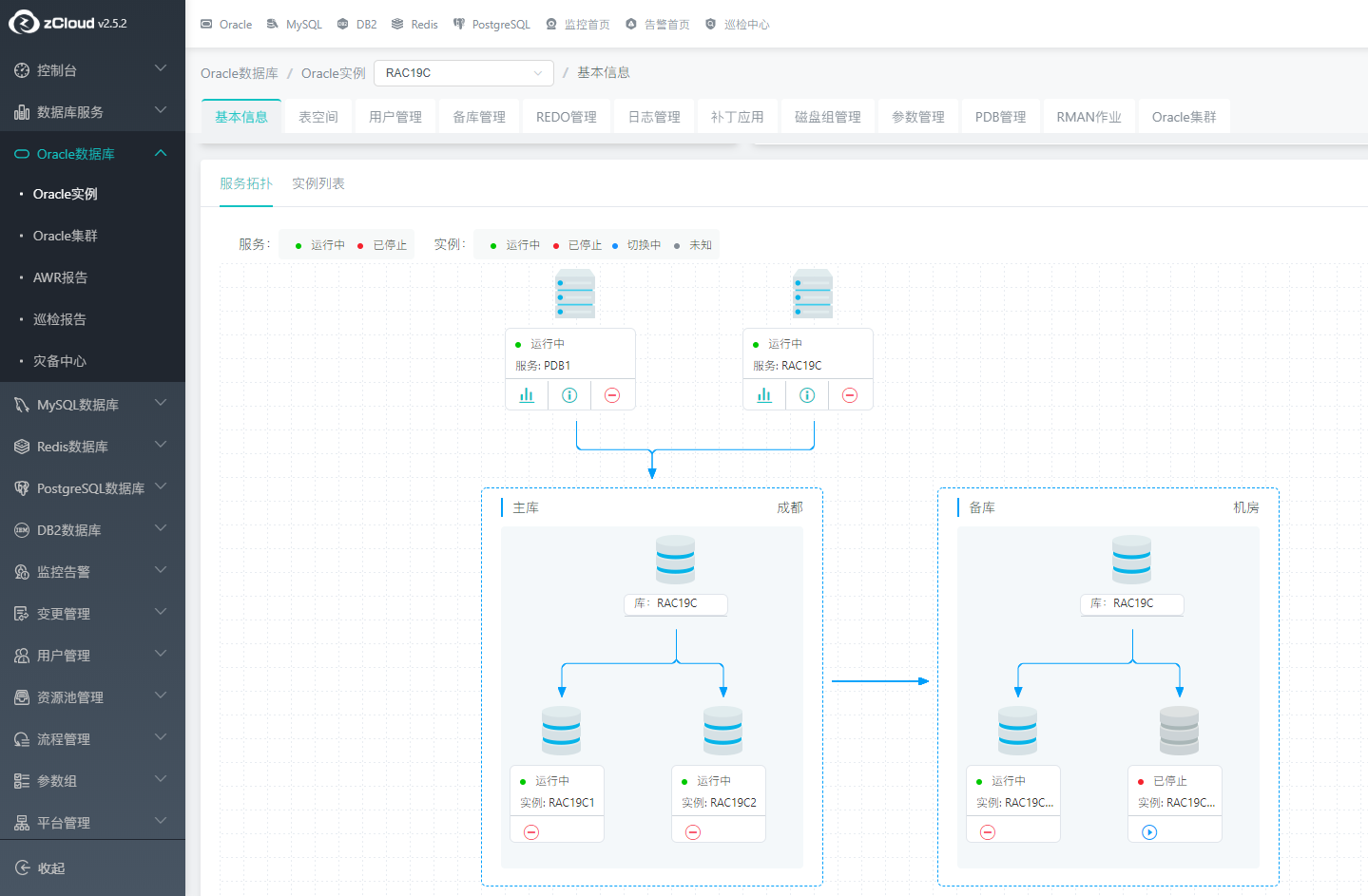The image size is (1368, 896).
Task: Toggle the 已停止 instance legend filter
Action: click(x=576, y=245)
